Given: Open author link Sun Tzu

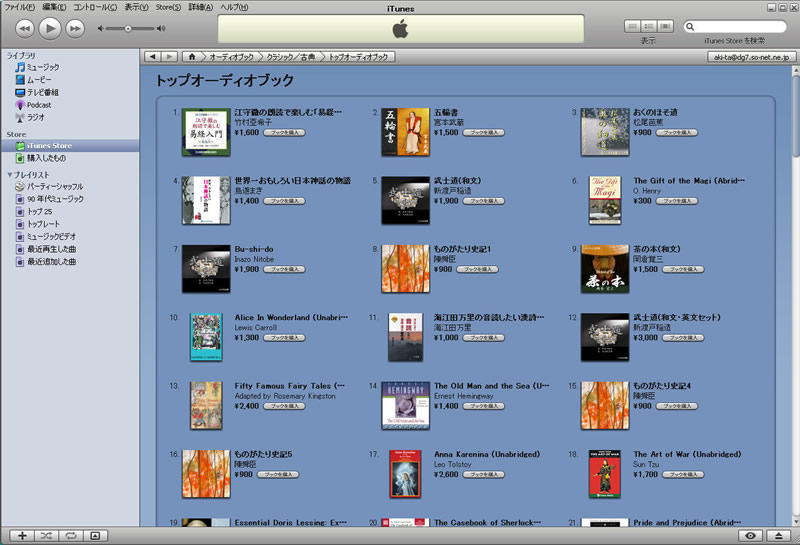Looking at the screenshot, I should tap(646, 464).
